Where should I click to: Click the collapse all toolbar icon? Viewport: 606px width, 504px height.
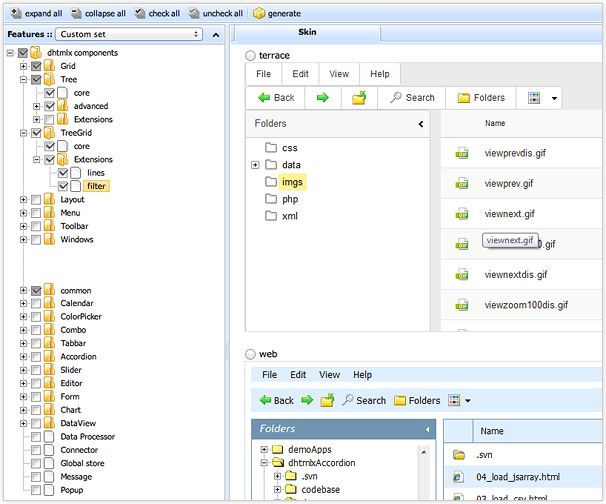[76, 14]
